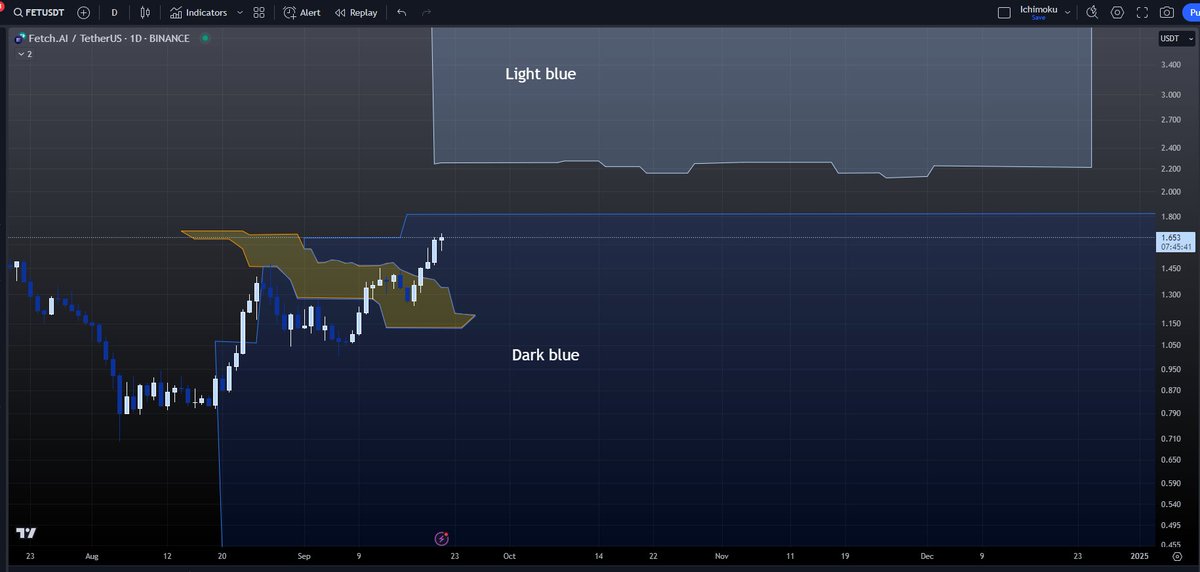This screenshot has width=1200, height=572.
Task: Take a chart snapshot with camera icon
Action: [x=1166, y=13]
